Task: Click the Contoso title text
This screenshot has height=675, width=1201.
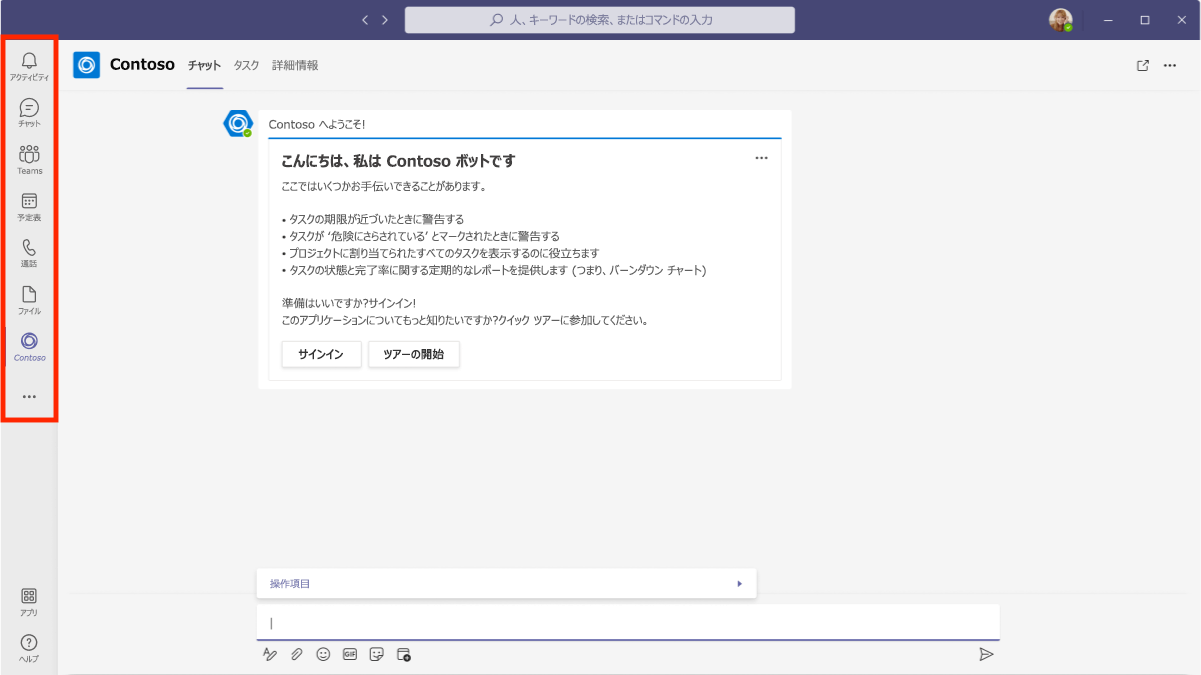Action: click(x=142, y=65)
